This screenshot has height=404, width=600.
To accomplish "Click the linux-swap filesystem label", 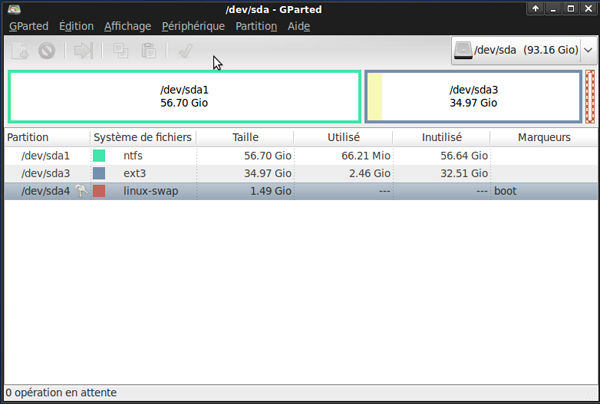I will [x=151, y=191].
